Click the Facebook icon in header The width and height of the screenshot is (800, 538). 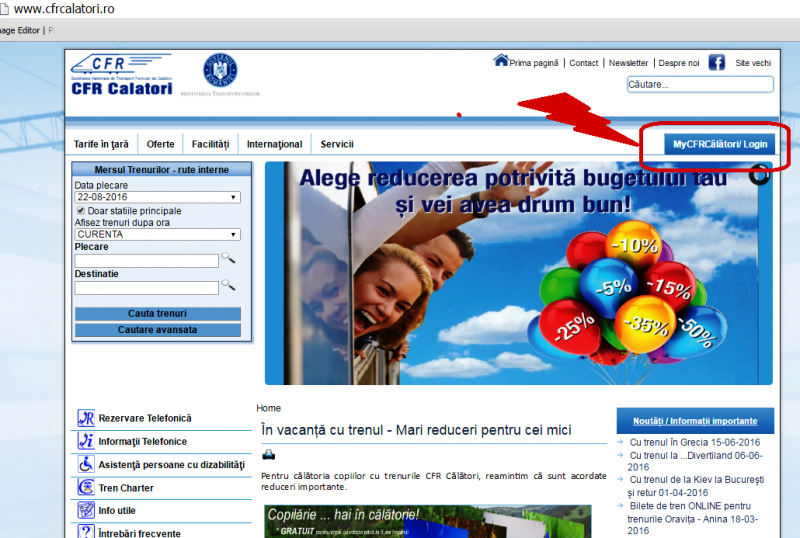click(x=716, y=62)
